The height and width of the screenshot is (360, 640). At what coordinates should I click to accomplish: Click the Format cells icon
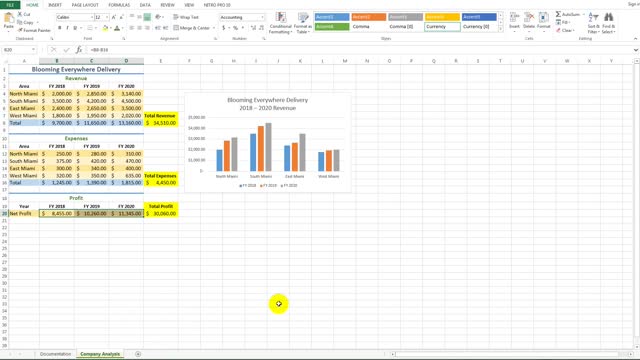pyautogui.click(x=544, y=18)
